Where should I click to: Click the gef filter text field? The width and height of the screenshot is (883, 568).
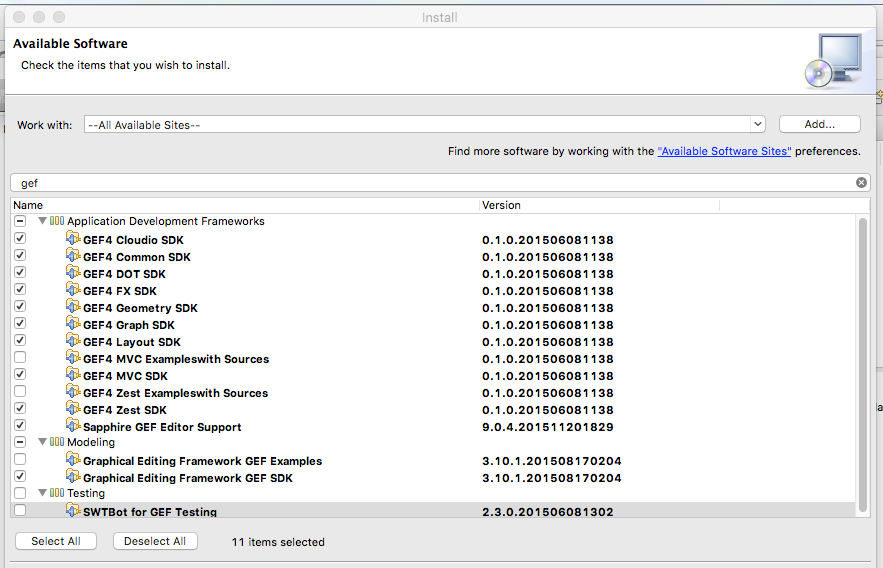tap(430, 183)
